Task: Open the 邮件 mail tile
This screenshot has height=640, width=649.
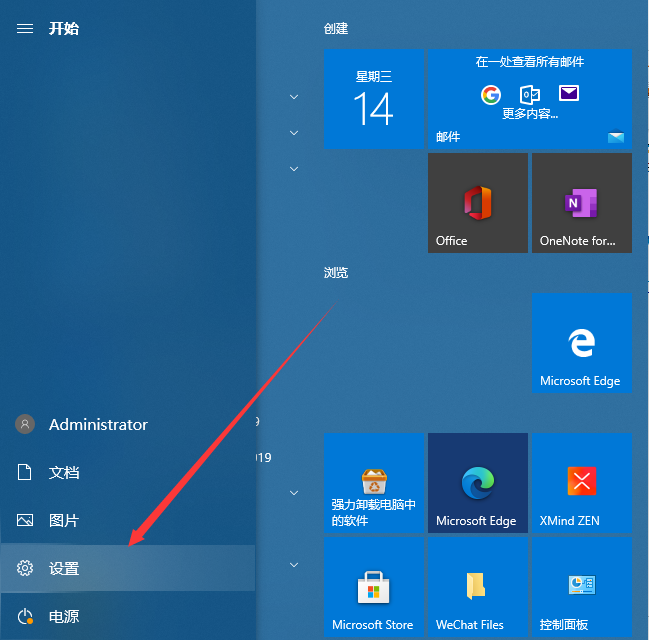Action: (529, 100)
